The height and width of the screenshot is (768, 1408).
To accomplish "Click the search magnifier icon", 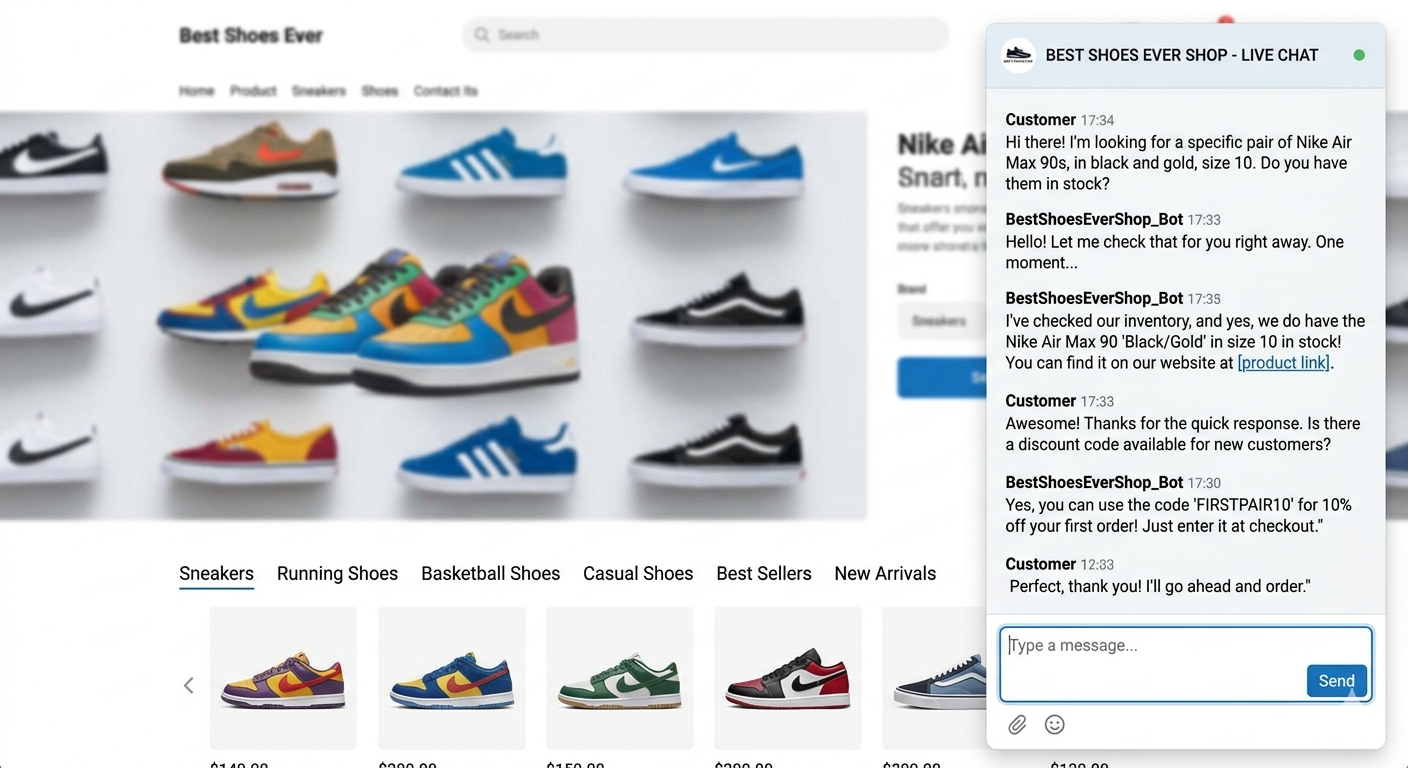I will click(482, 35).
